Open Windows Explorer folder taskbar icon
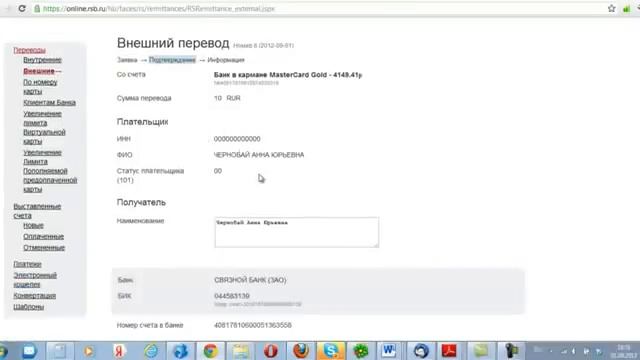 pyautogui.click(x=241, y=351)
